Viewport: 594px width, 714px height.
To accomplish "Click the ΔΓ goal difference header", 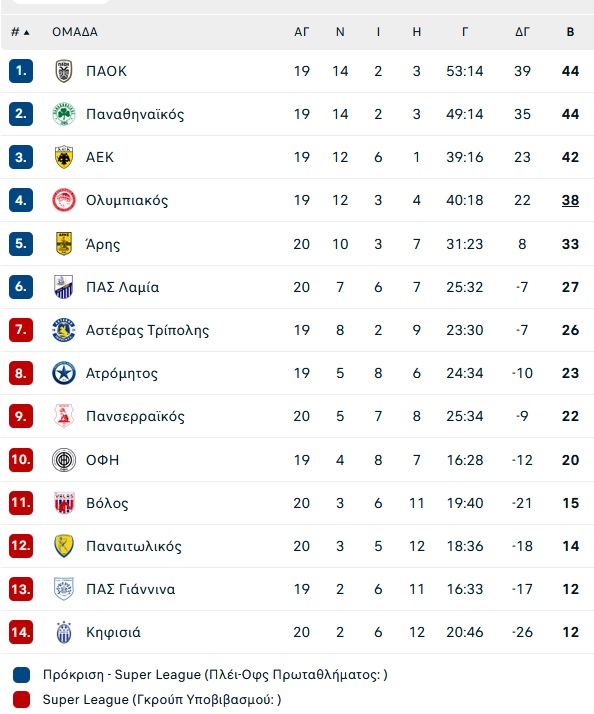I will tap(522, 32).
